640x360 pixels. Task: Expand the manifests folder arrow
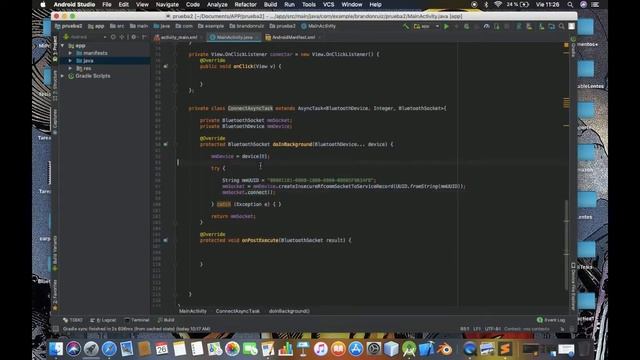click(70, 53)
